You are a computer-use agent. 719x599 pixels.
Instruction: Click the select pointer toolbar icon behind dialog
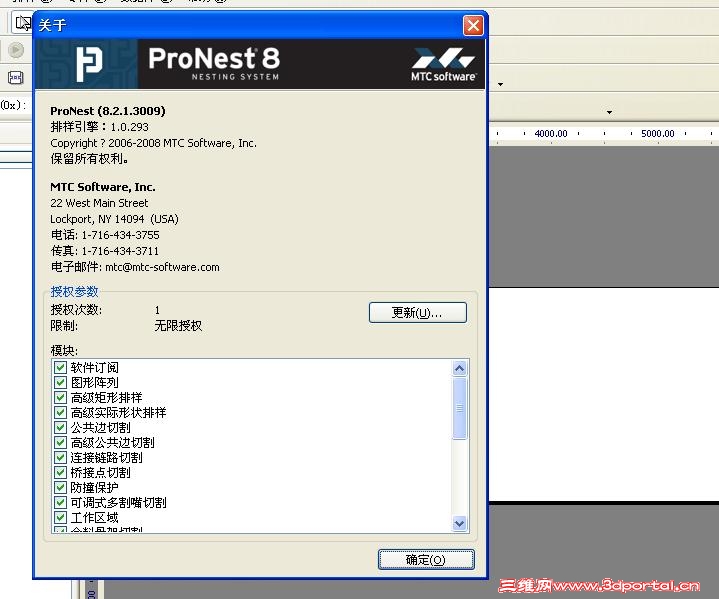coord(22,22)
